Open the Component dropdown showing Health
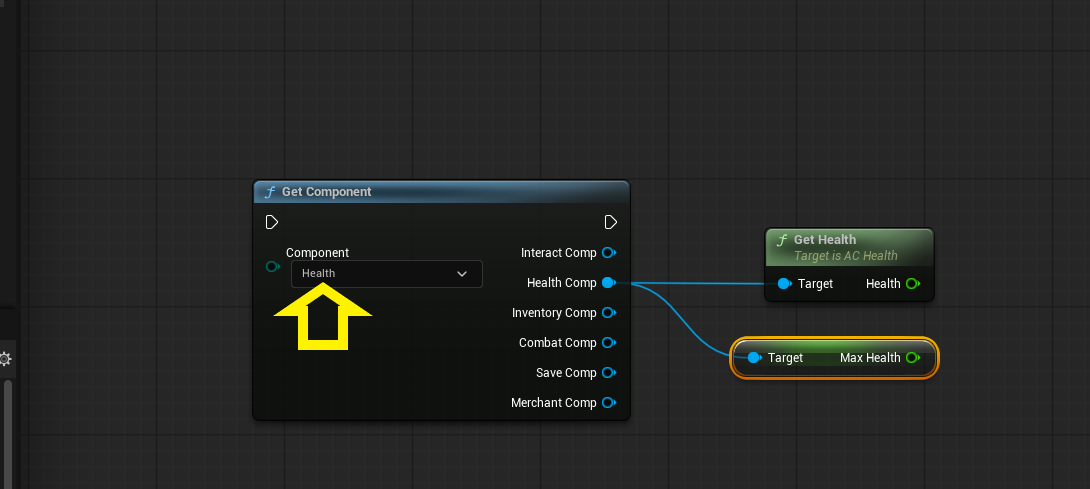Screen dimensions: 1090x489 [x=387, y=273]
